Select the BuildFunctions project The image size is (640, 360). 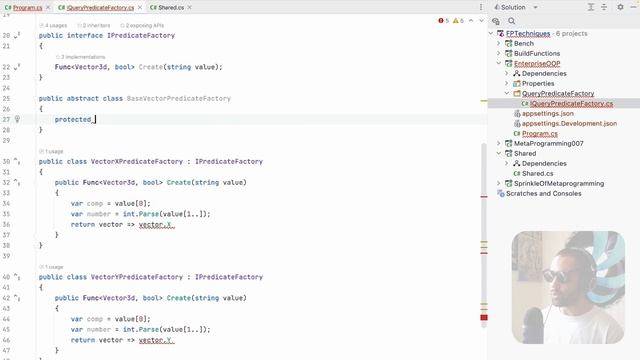537,53
